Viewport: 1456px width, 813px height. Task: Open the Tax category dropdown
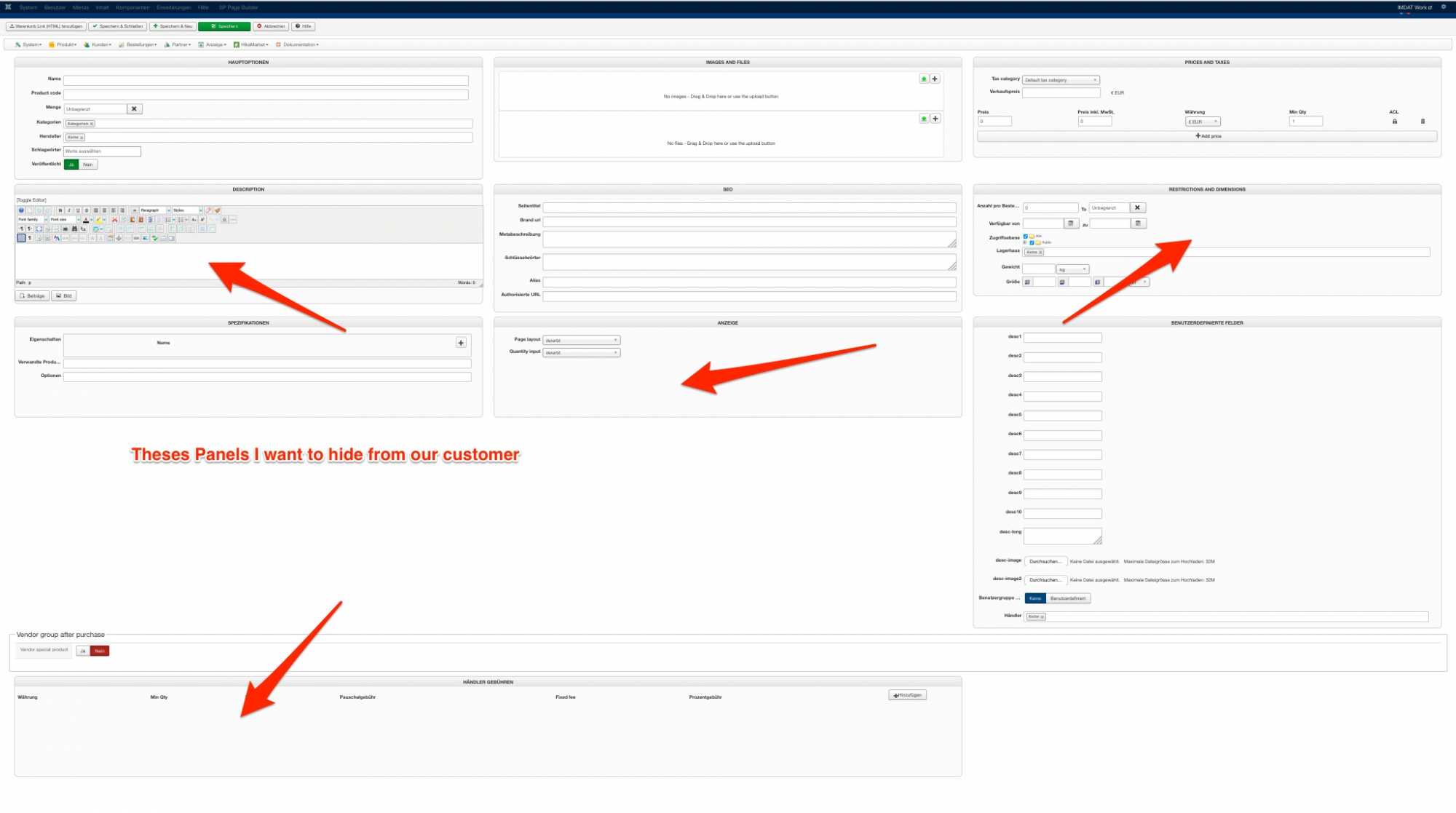[1060, 80]
